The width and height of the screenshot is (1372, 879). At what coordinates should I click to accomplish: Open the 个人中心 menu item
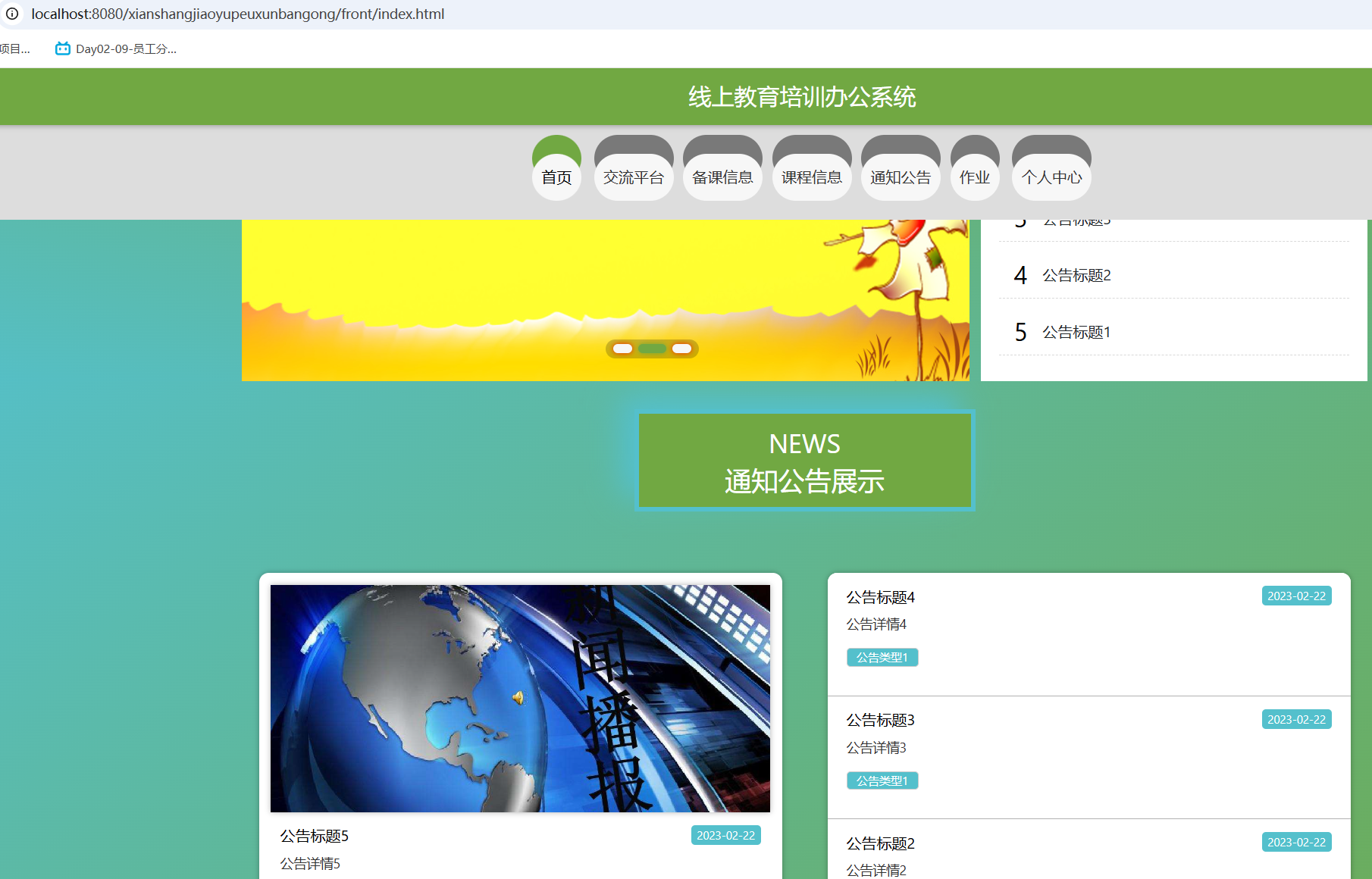point(1051,177)
